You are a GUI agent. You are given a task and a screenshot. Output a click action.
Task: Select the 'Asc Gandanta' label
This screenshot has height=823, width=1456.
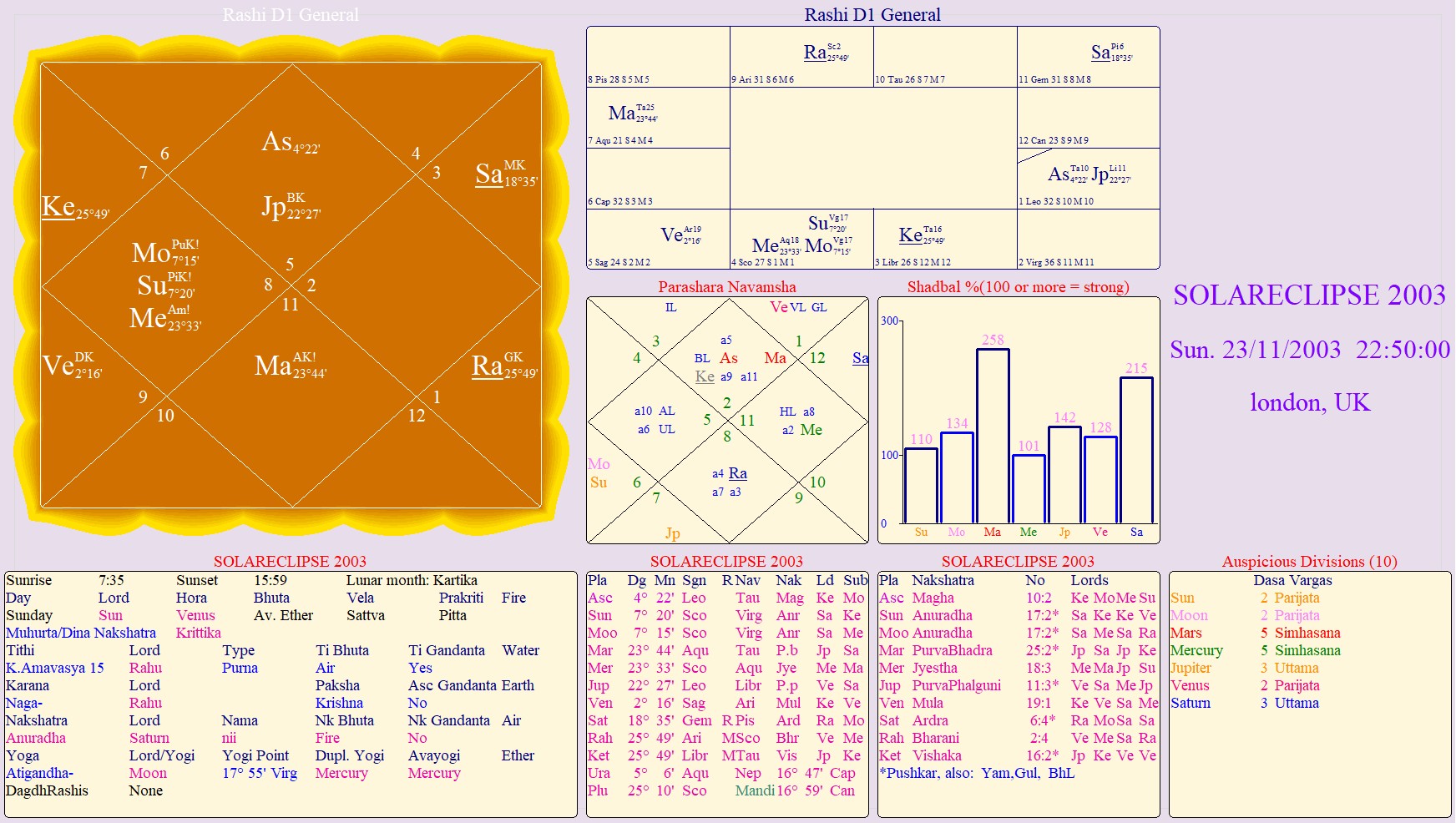click(x=454, y=685)
